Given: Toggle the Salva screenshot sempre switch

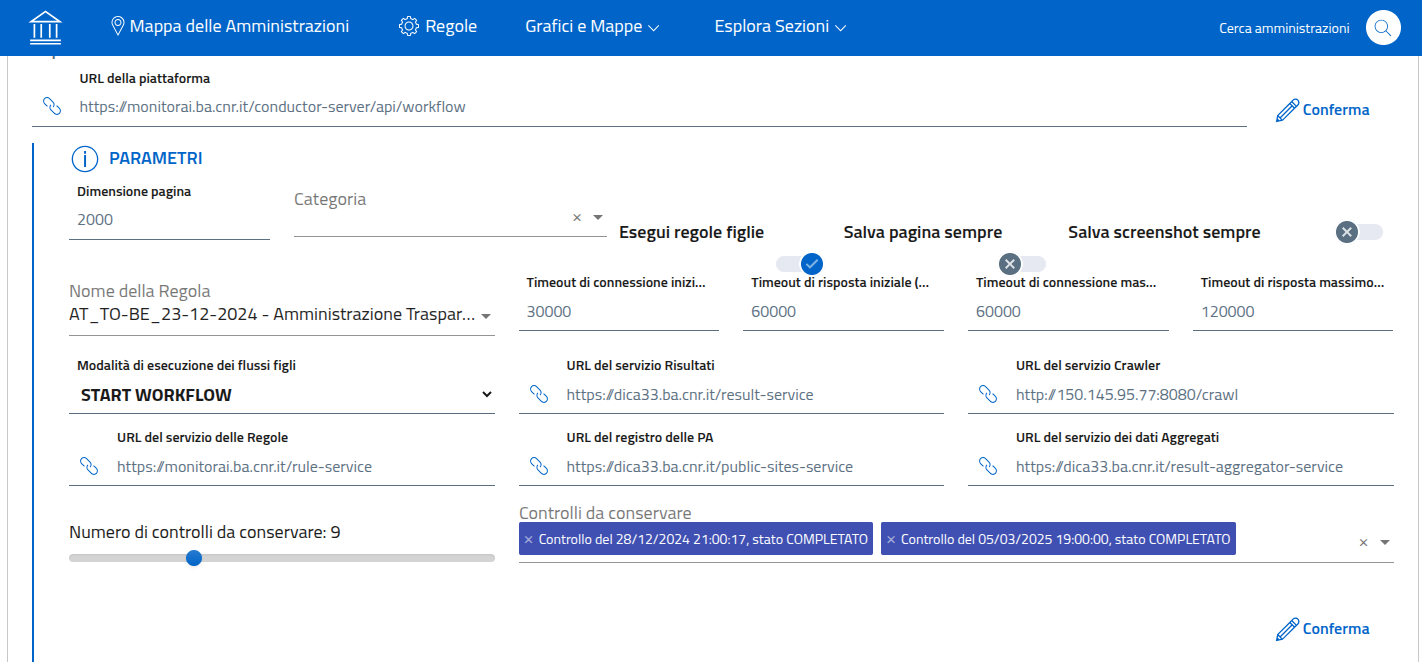Looking at the screenshot, I should click(x=1359, y=232).
